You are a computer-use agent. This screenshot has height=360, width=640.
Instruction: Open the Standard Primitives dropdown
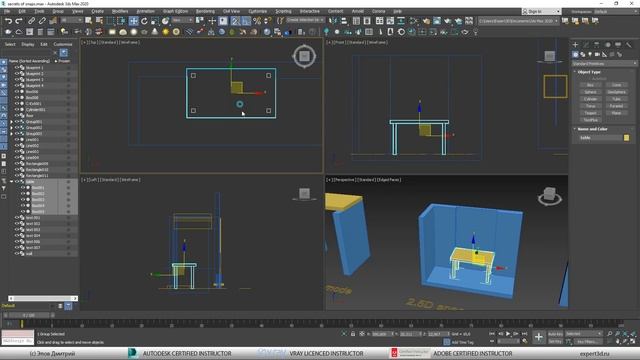[x=604, y=64]
